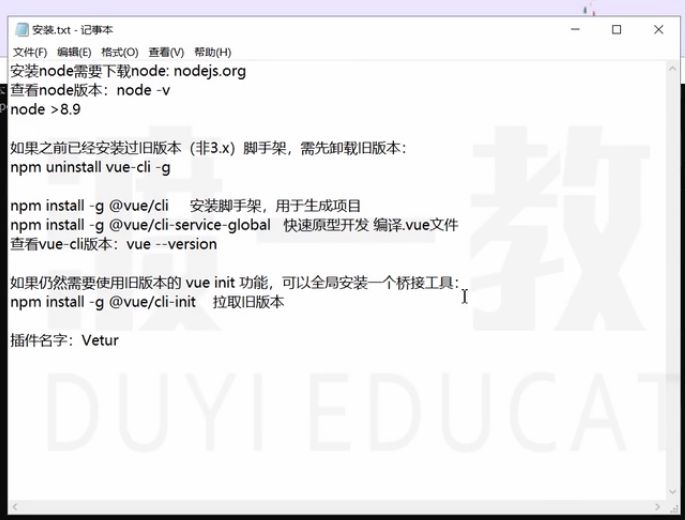Close the 安装.txt Notepad window
685x520 pixels.
(658, 29)
